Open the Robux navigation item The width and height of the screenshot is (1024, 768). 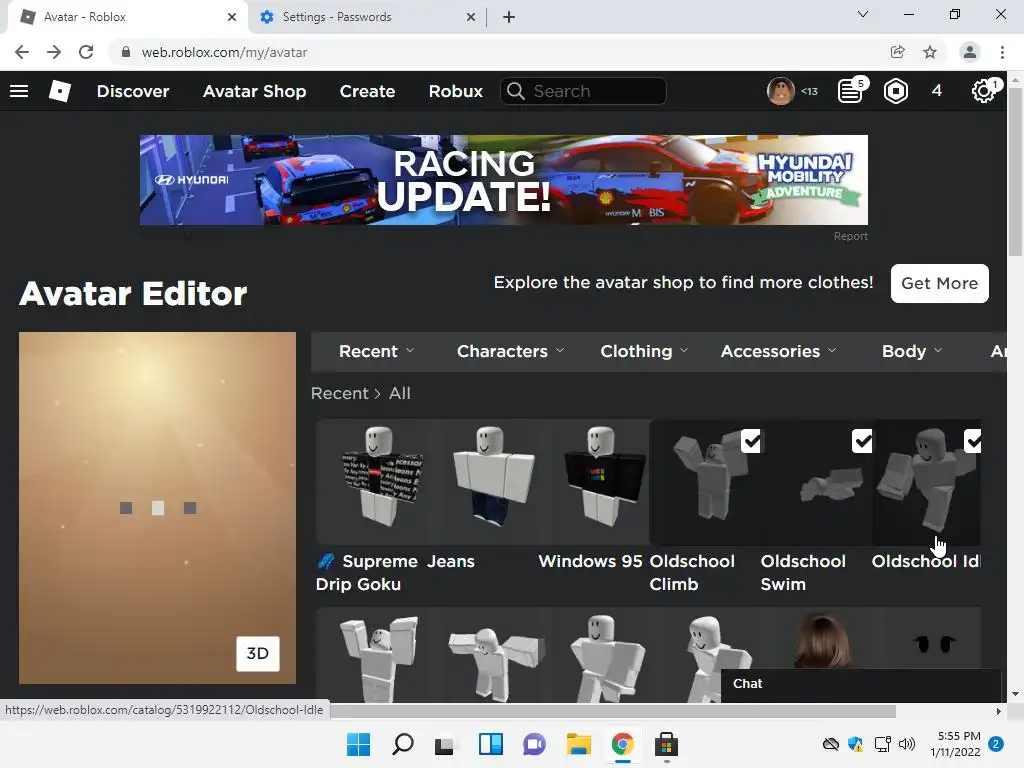click(x=456, y=91)
